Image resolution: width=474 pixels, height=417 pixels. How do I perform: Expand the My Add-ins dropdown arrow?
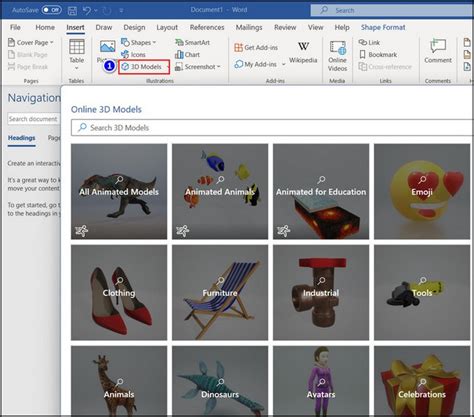pos(284,64)
